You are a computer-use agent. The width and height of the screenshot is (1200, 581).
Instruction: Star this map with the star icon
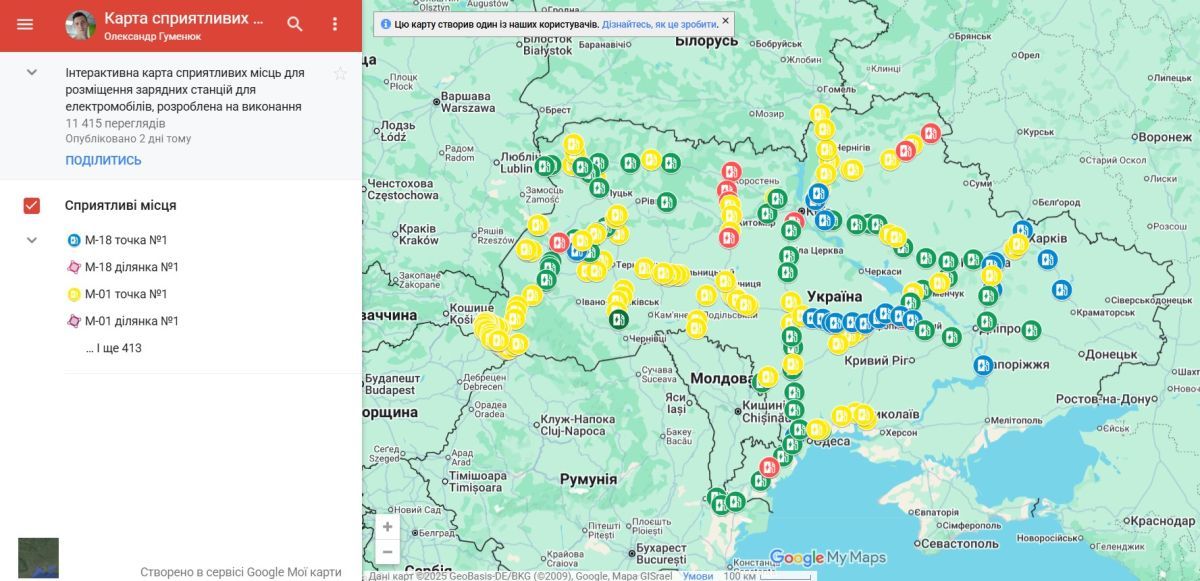pos(340,73)
